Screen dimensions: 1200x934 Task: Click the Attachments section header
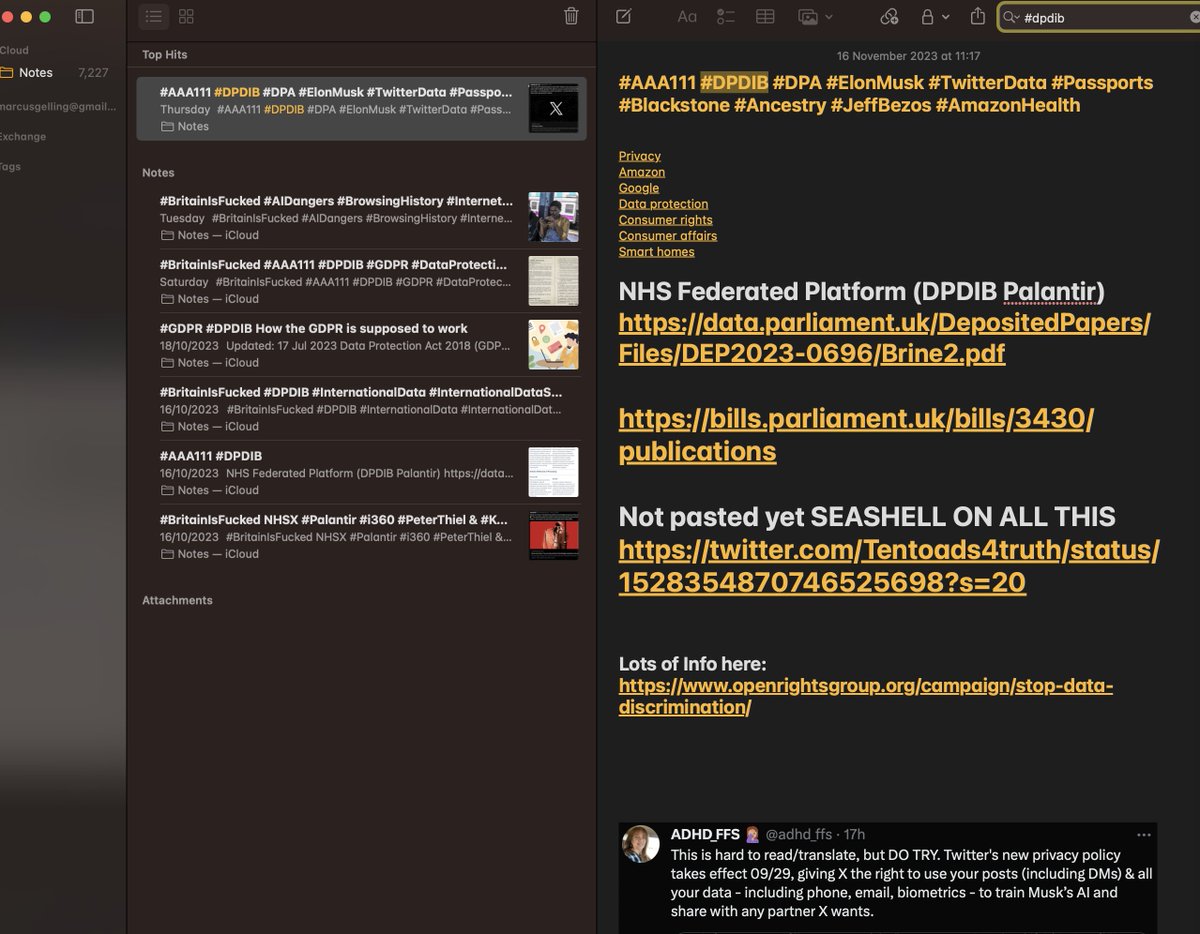click(177, 600)
